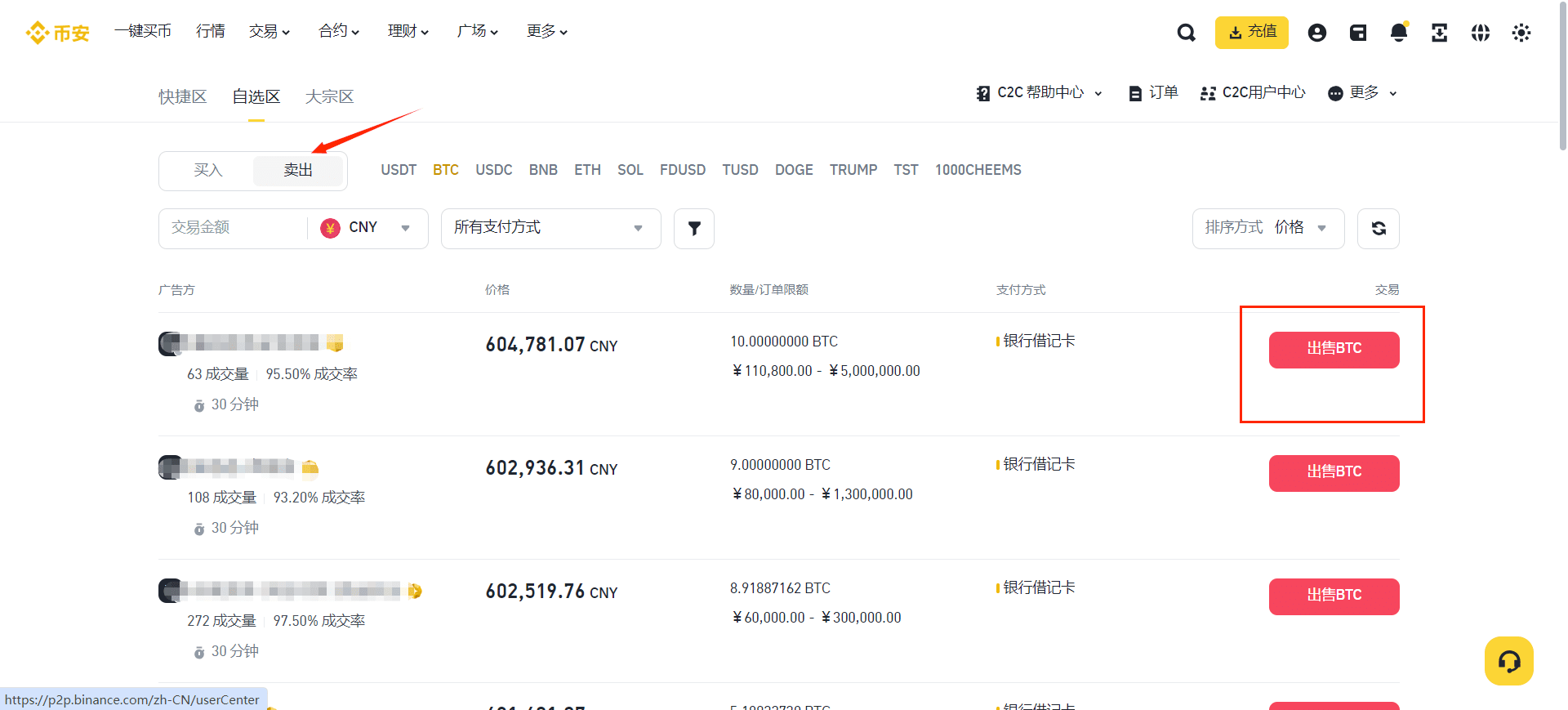The image size is (1568, 710).
Task: Switch to 快捷区 tab
Action: coord(183,96)
